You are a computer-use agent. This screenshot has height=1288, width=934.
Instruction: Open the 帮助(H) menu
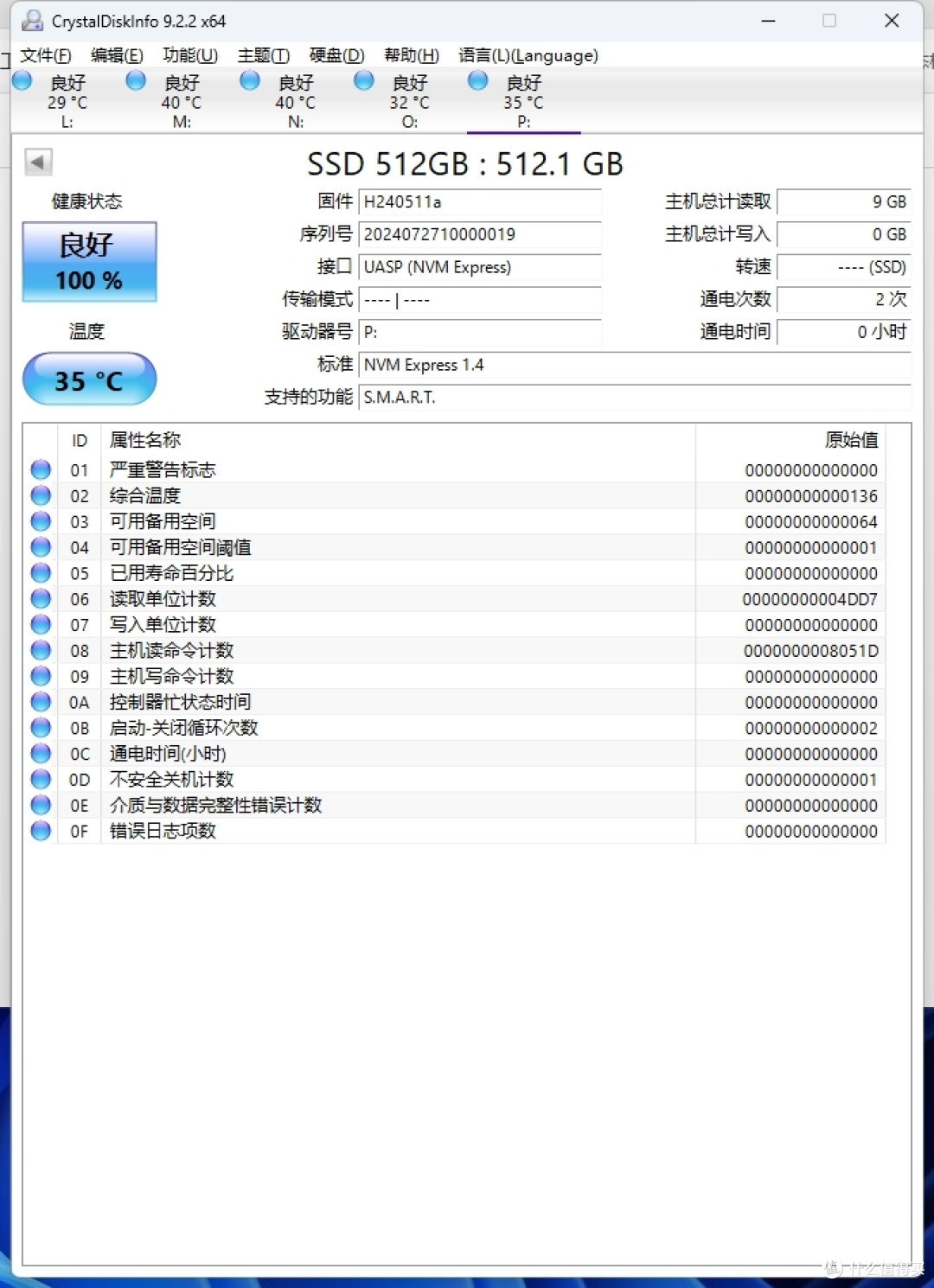point(412,55)
